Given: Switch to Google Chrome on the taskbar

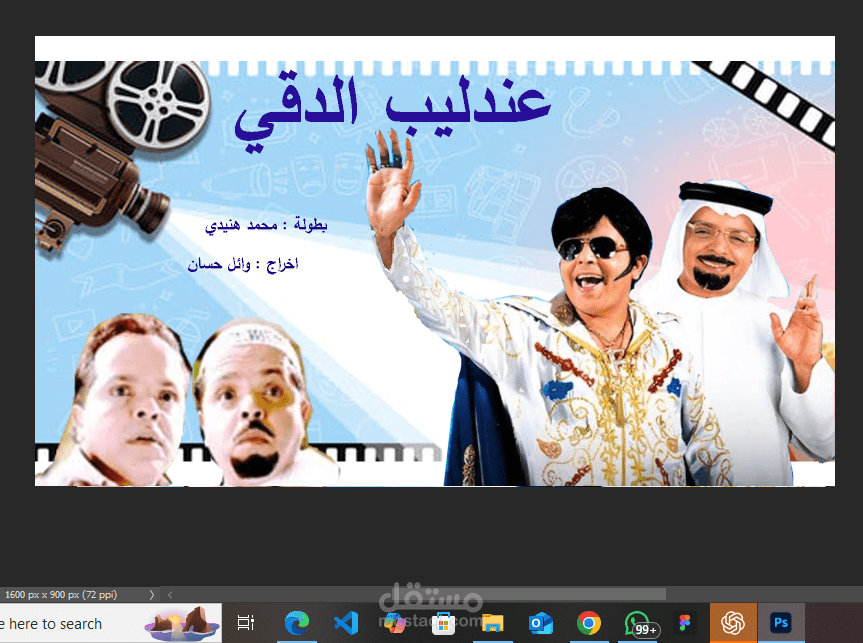Looking at the screenshot, I should coord(588,623).
